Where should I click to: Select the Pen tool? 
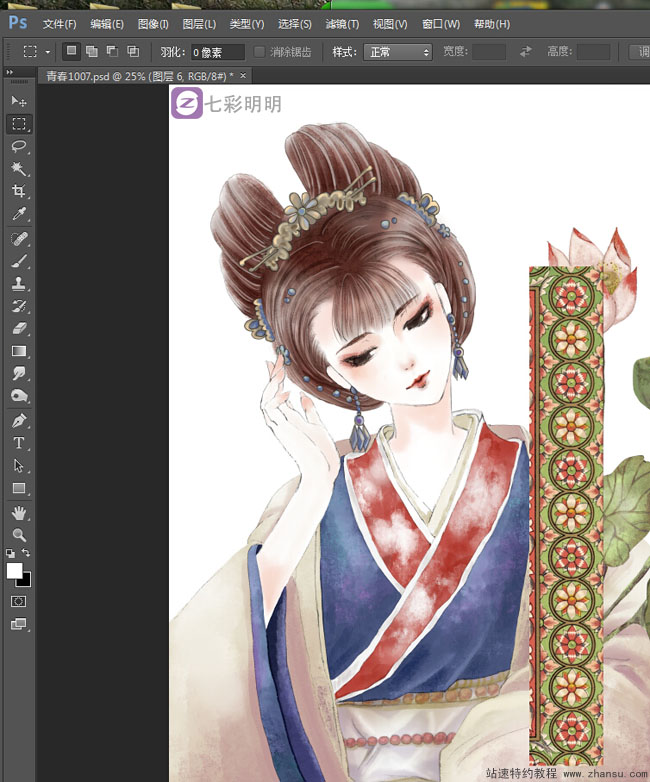(19, 421)
